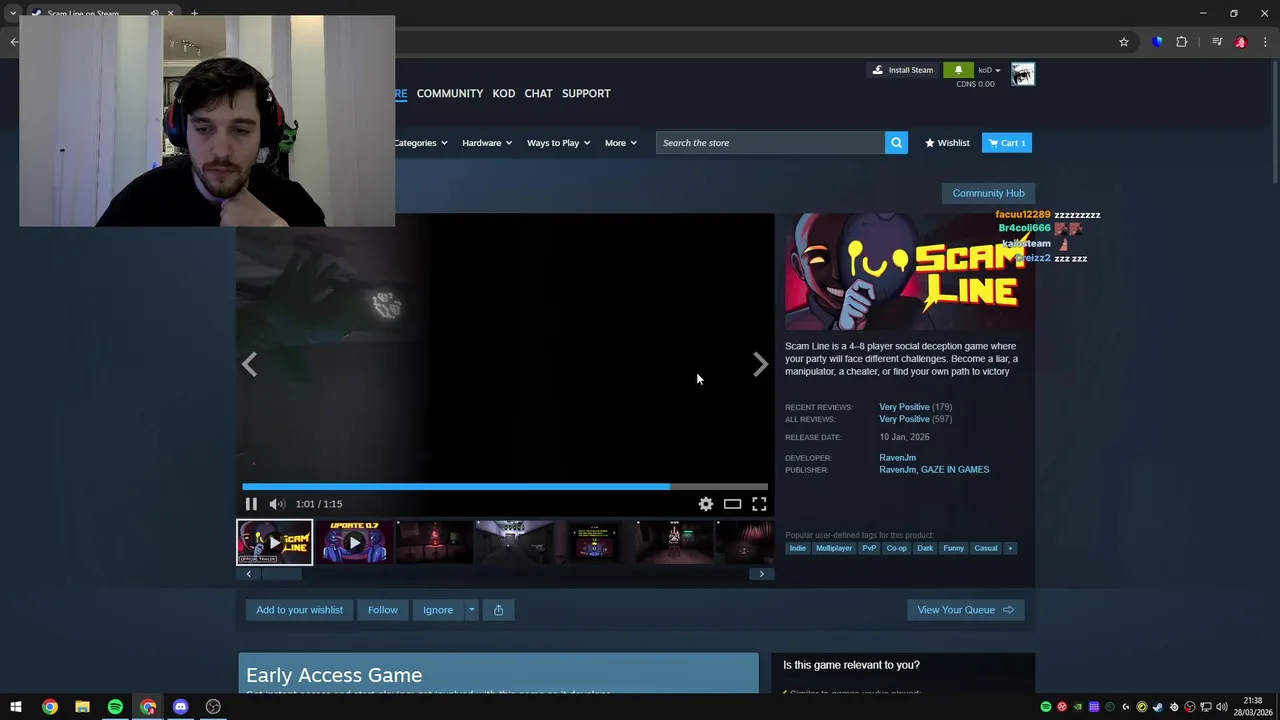Select the Update 0.7 video thumbnail
This screenshot has height=720, width=1280.
(354, 542)
